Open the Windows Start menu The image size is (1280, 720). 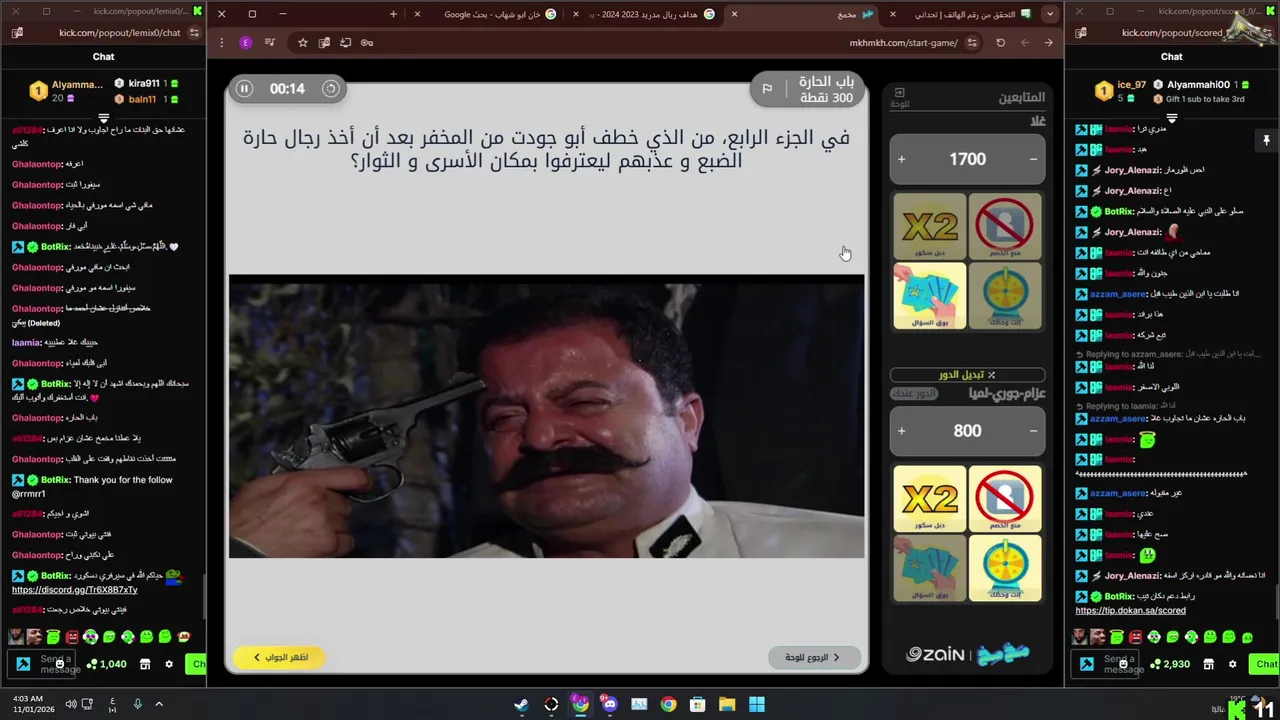tap(757, 704)
